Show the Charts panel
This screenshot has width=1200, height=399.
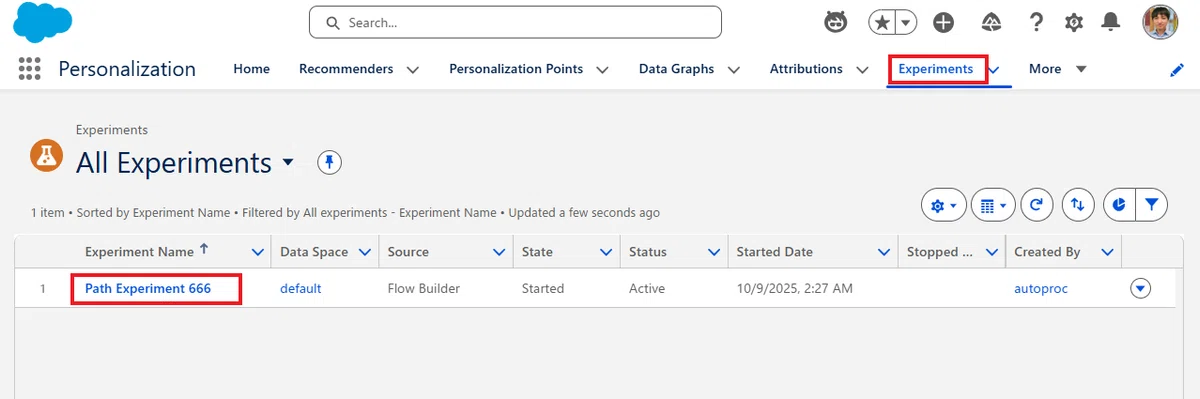[1119, 205]
